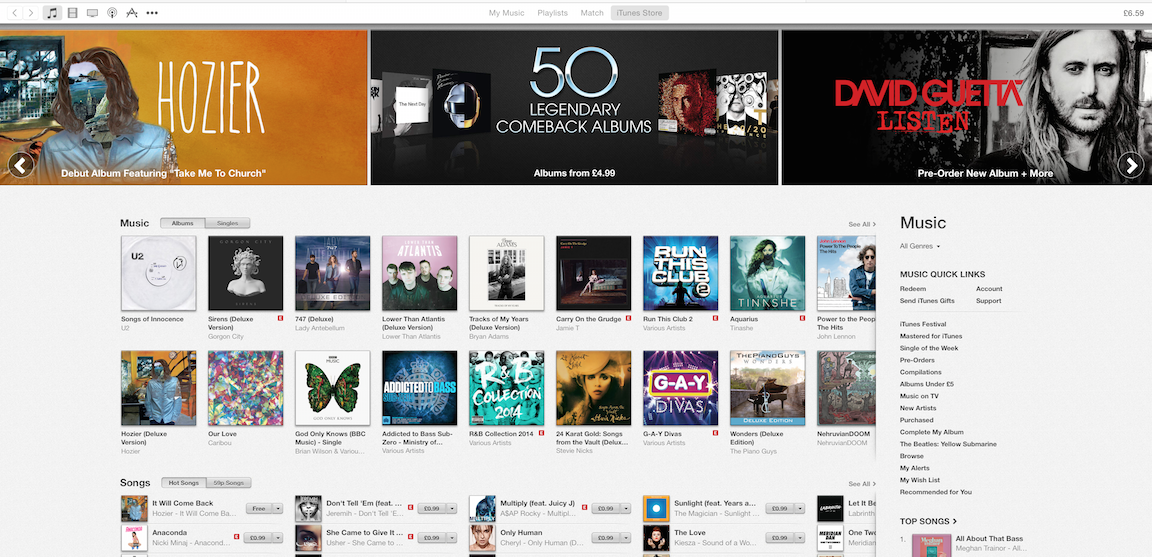Image resolution: width=1152 pixels, height=557 pixels.
Task: Show next banner with right arrow
Action: pos(1131,165)
